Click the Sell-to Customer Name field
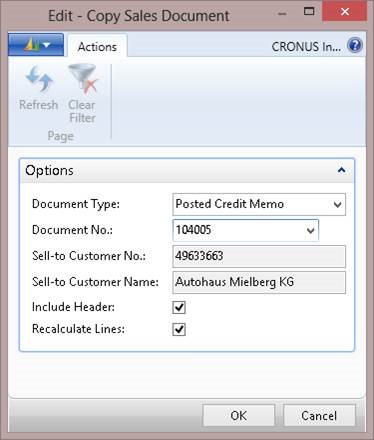Image resolution: width=374 pixels, height=440 pixels. coord(259,282)
